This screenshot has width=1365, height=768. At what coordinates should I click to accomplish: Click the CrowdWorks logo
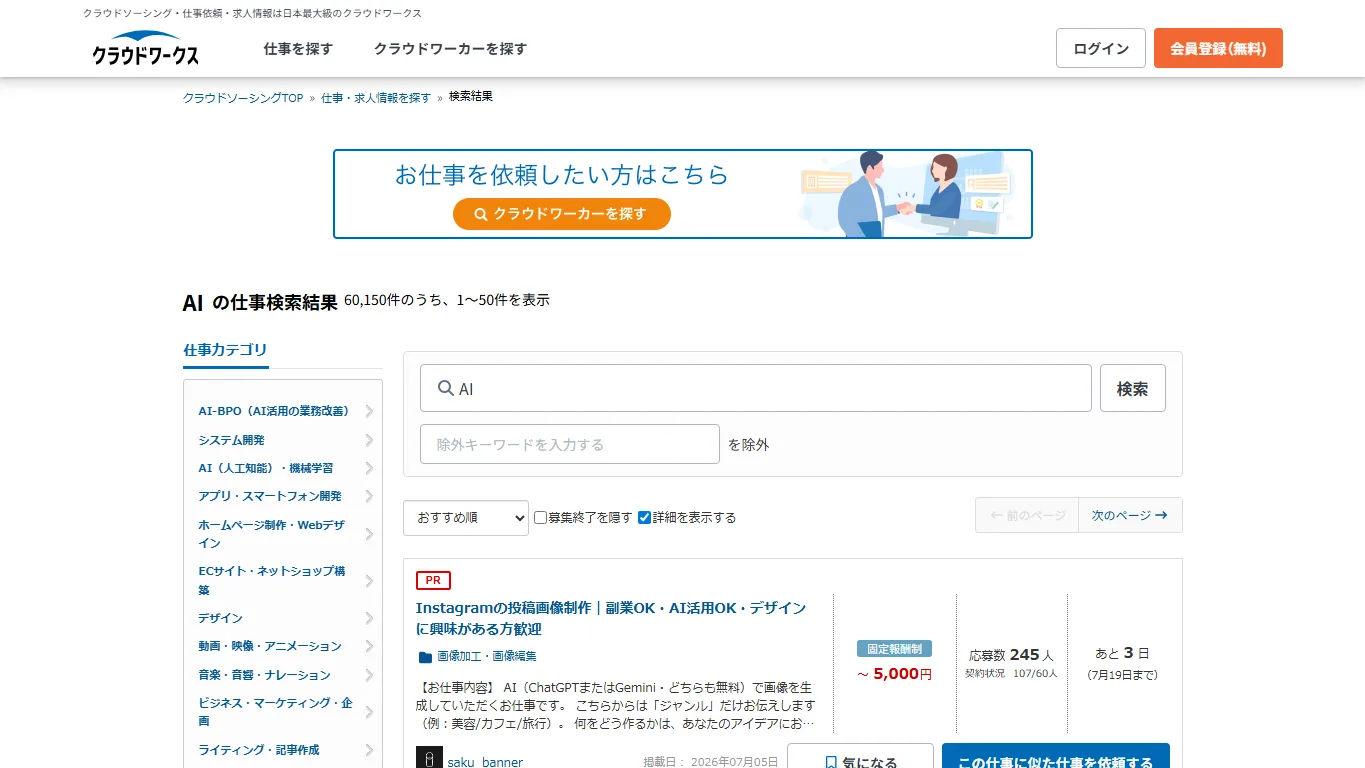point(146,48)
